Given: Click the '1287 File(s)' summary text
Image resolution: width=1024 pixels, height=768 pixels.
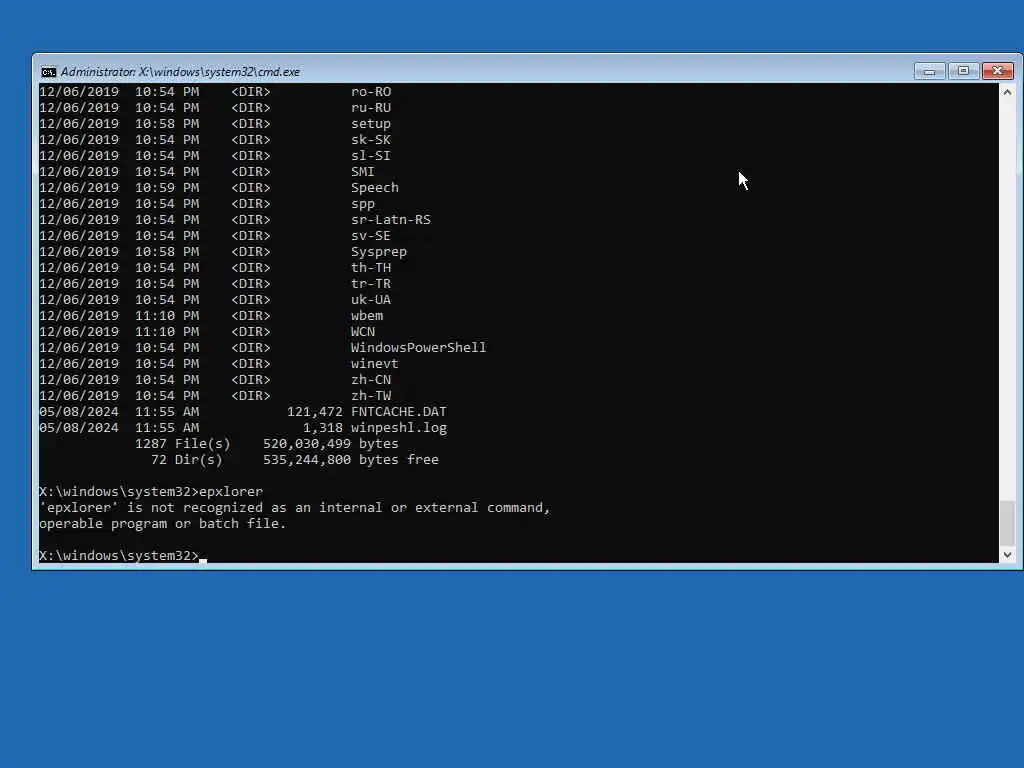Looking at the screenshot, I should (x=183, y=444).
